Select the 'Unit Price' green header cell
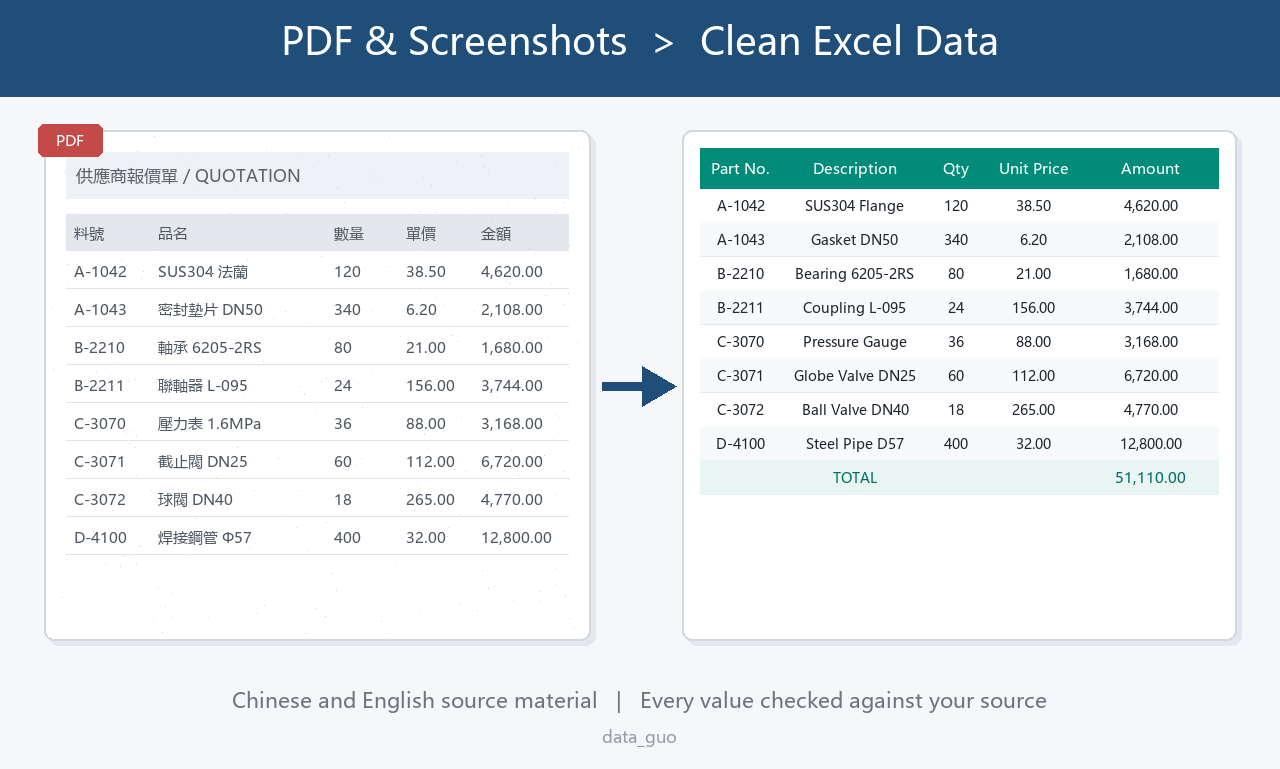Image resolution: width=1280 pixels, height=769 pixels. 1034,169
